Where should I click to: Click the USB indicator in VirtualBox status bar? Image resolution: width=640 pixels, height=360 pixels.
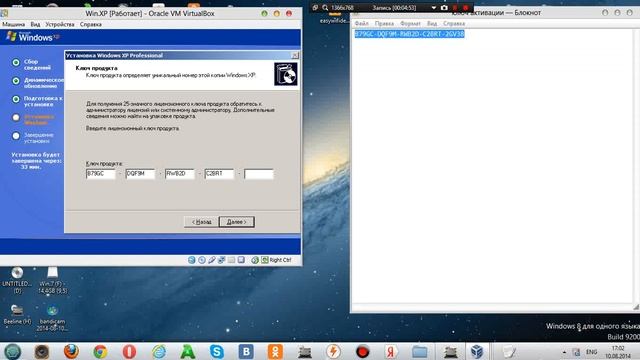pyautogui.click(x=211, y=260)
